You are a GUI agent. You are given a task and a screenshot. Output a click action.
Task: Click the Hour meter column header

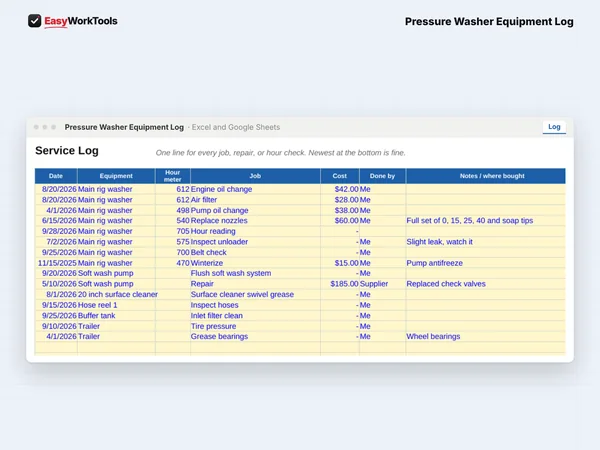(173, 176)
